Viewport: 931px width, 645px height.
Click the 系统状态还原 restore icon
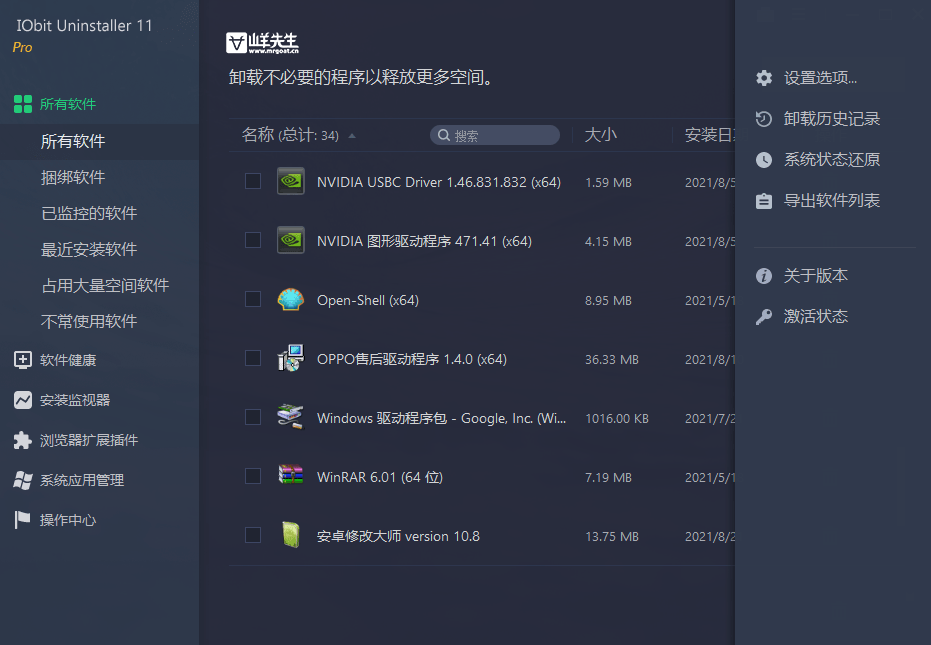815,159
